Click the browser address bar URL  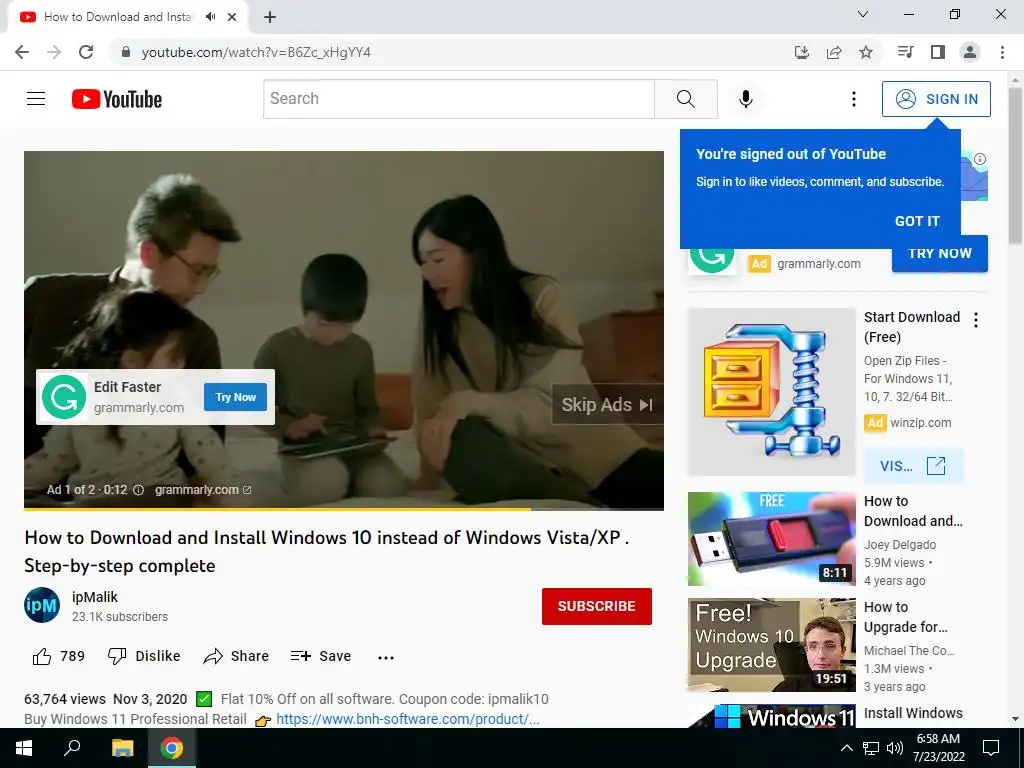(x=257, y=52)
